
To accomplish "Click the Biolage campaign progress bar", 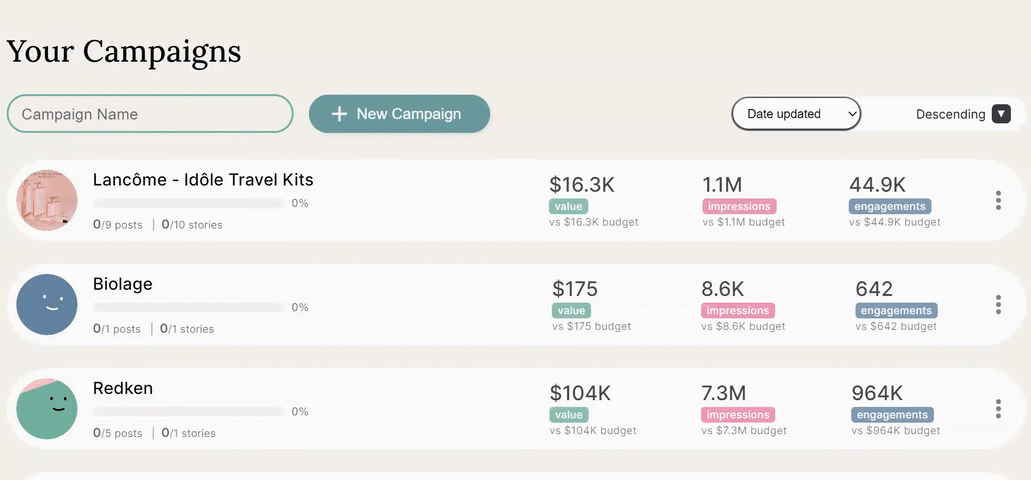I will coord(188,307).
